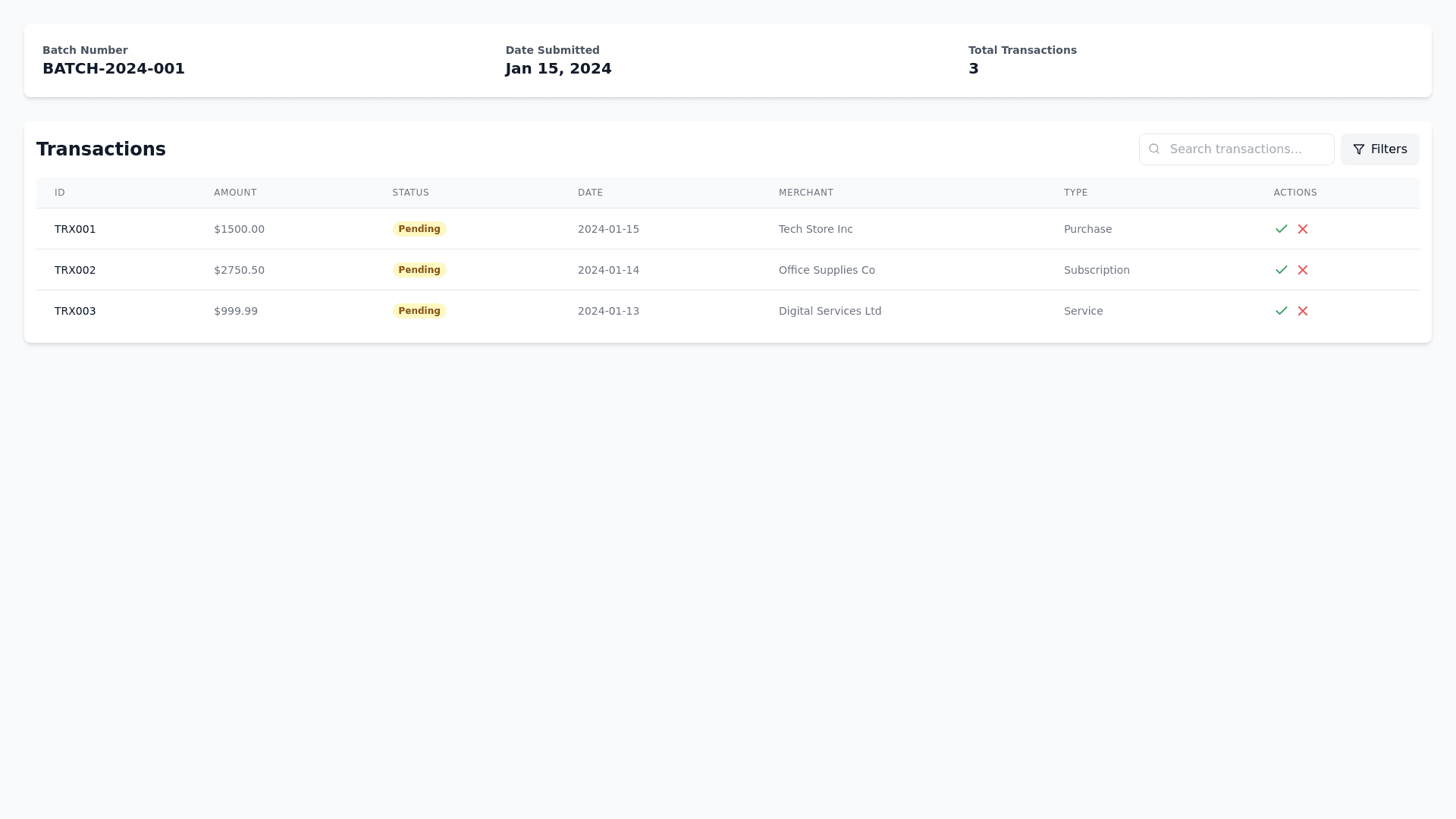Click the AMOUNT column header
The width and height of the screenshot is (1456, 819).
tap(235, 193)
